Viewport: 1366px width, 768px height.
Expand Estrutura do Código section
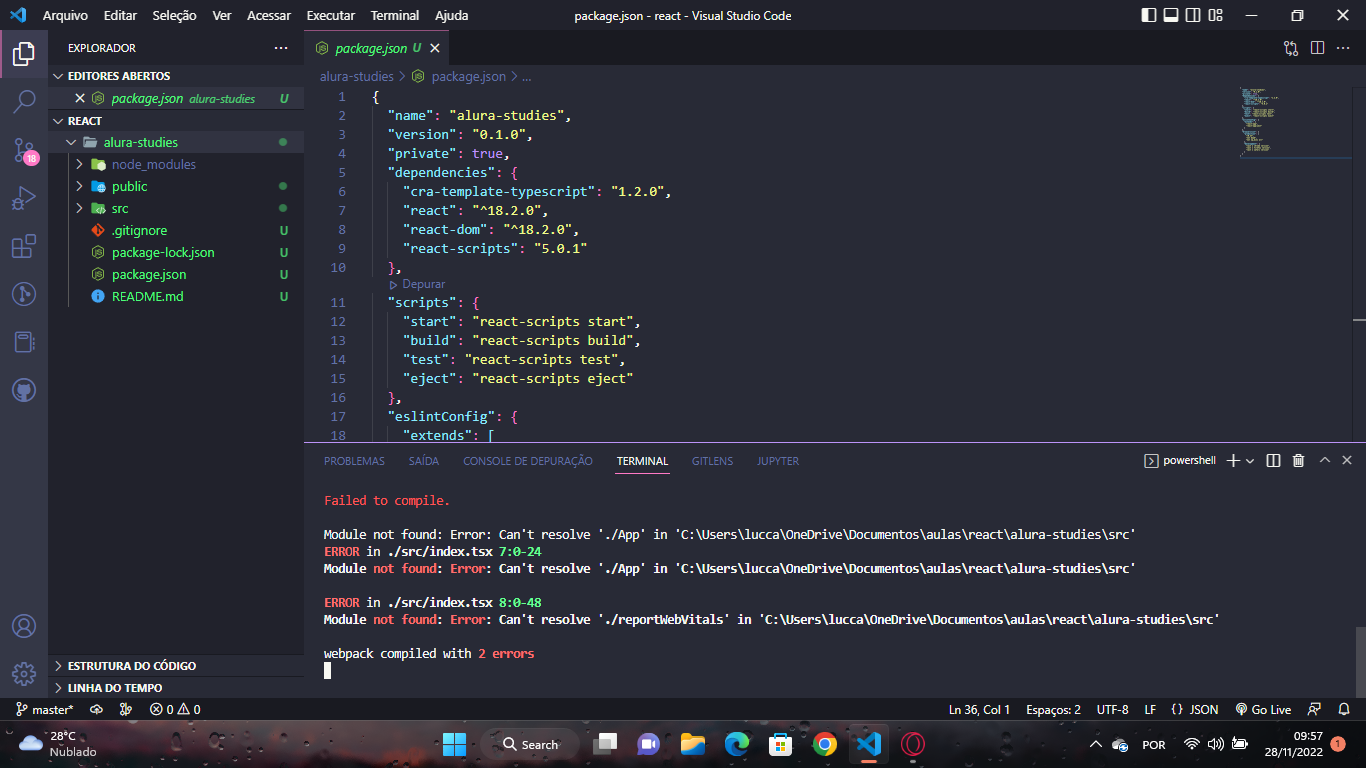[176, 666]
